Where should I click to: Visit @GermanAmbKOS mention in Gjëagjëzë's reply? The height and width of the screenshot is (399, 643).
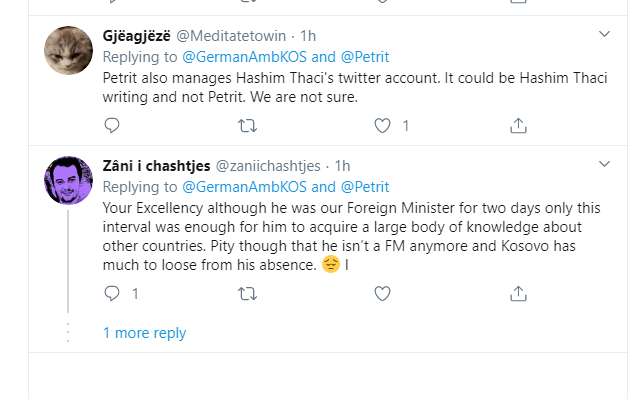244,57
